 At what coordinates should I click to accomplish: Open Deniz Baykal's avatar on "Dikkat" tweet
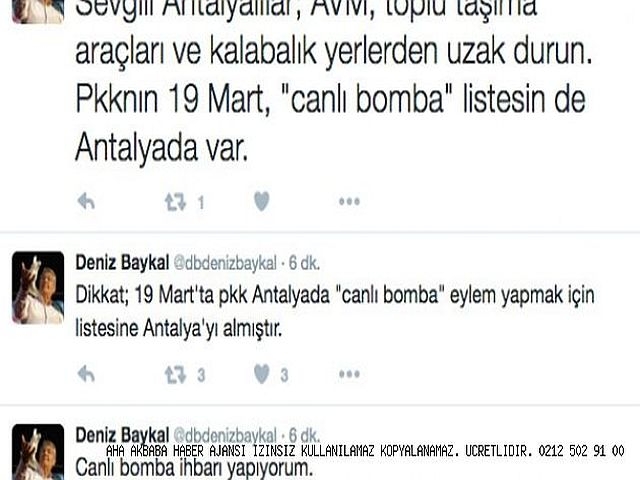(x=38, y=288)
